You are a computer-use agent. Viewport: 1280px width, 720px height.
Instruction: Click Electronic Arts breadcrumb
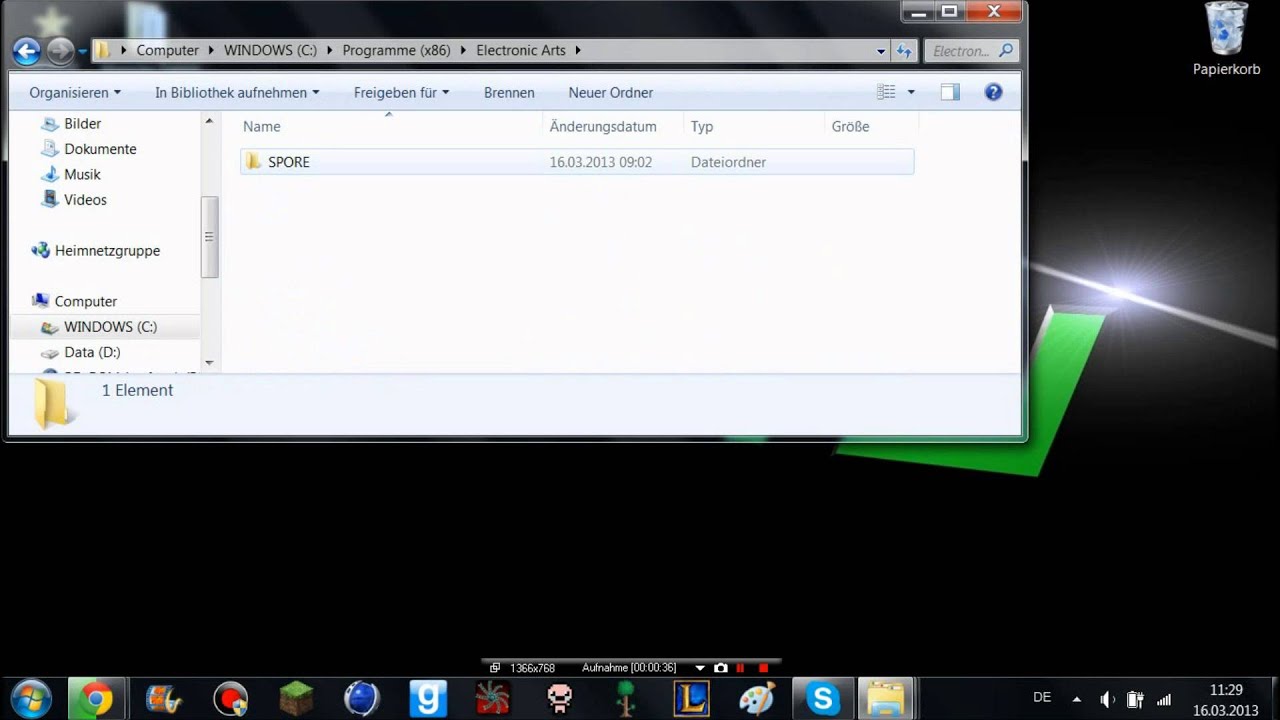point(521,50)
